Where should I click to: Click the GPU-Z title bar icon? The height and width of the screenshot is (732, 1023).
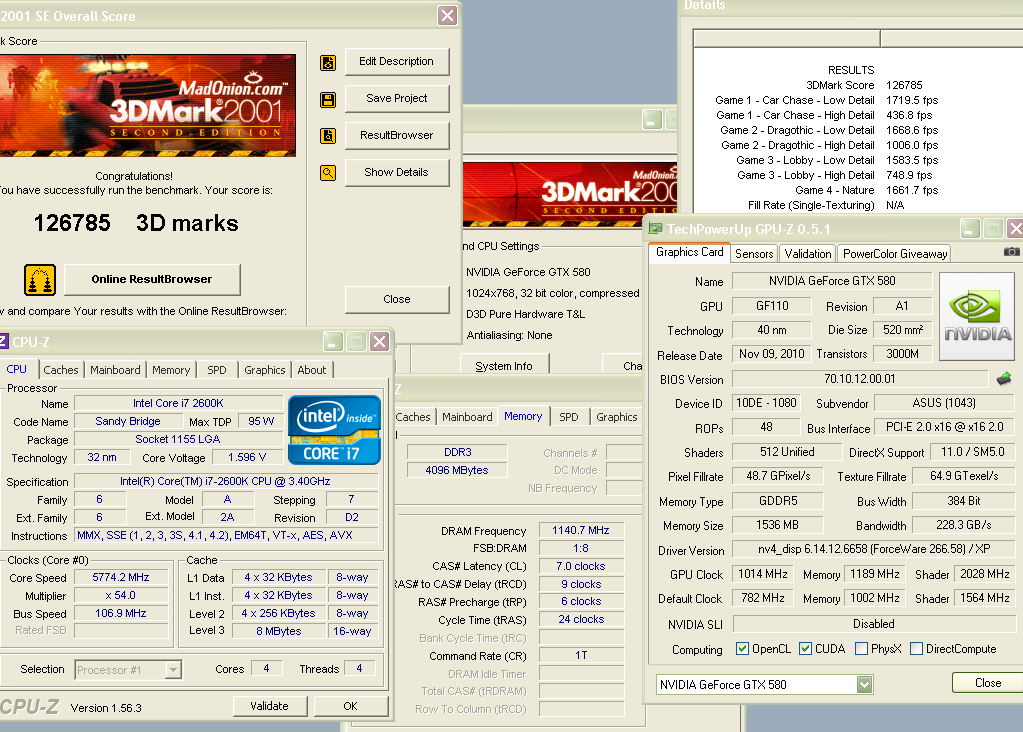[656, 229]
